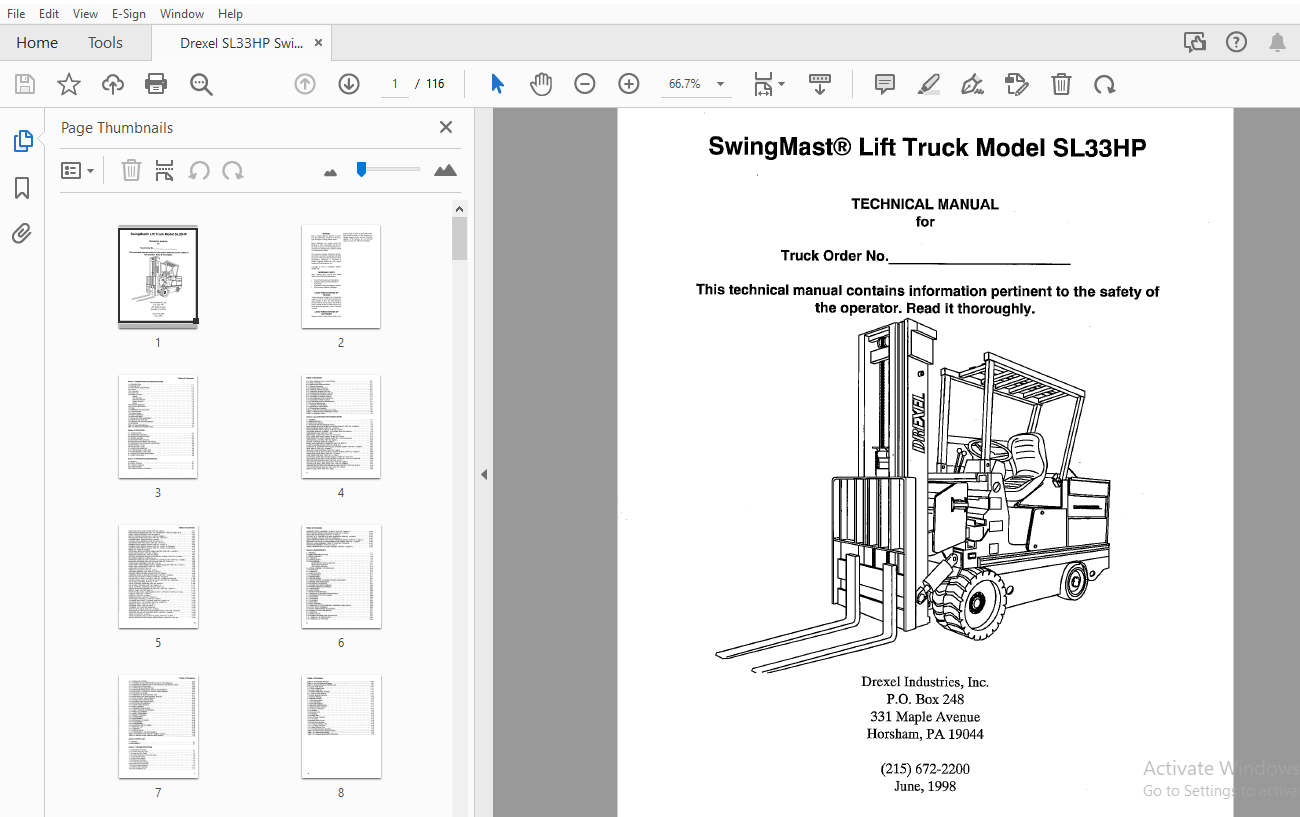Click the TECHNICAL MANUAL heading text
This screenshot has height=817, width=1300.
925,204
